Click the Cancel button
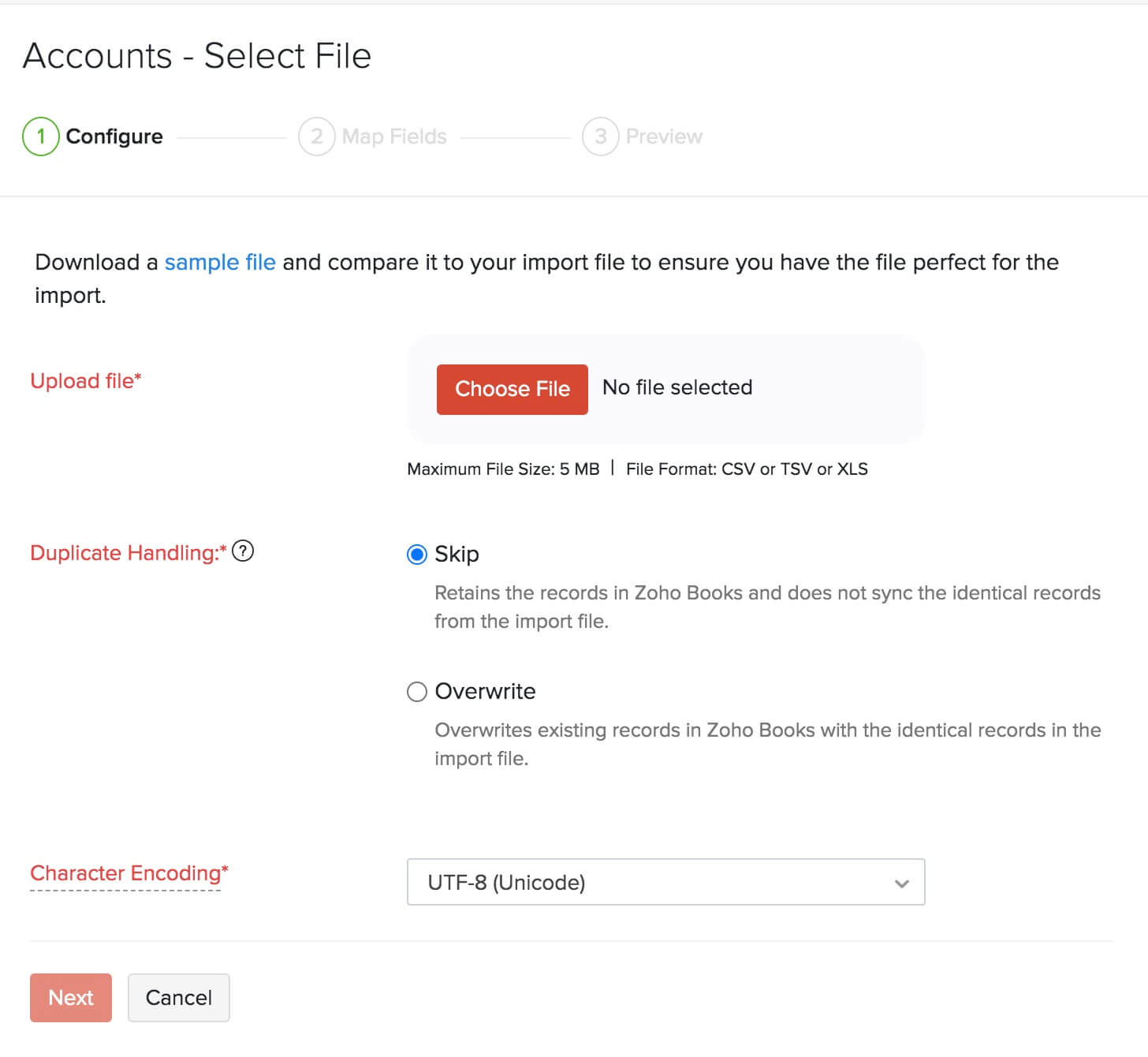 178,997
